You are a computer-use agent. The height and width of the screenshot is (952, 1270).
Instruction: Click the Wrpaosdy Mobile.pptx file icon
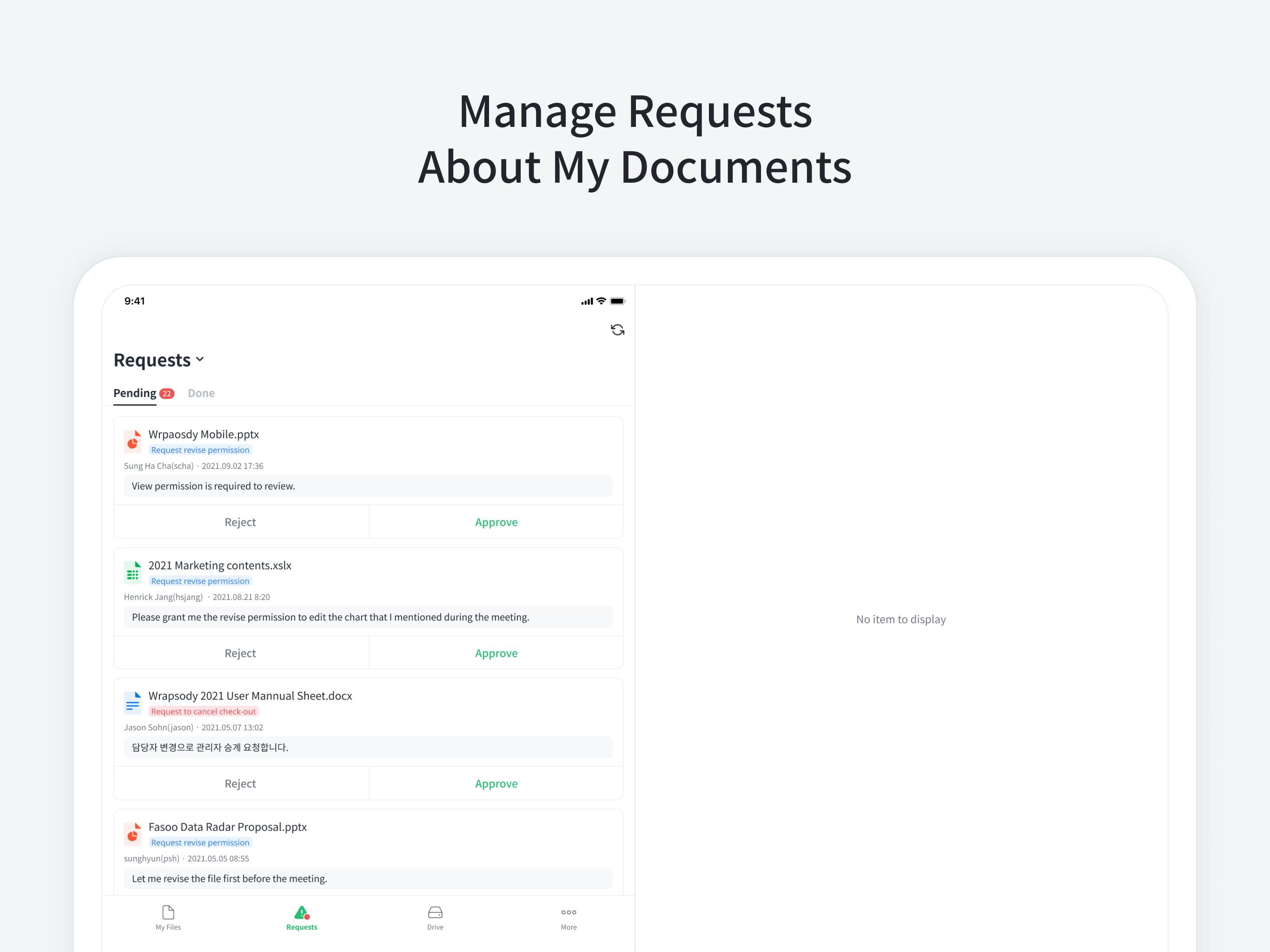[132, 441]
